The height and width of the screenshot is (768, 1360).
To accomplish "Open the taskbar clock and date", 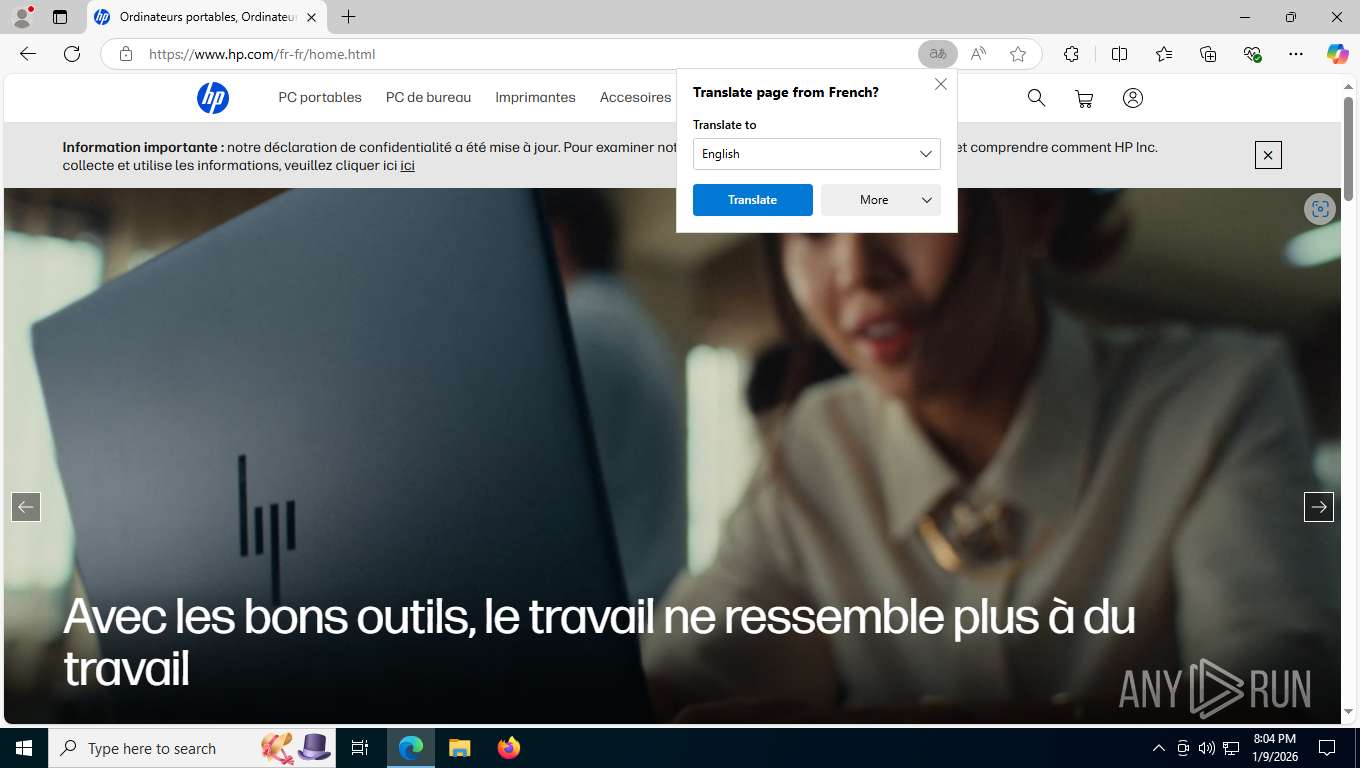I will (1274, 748).
